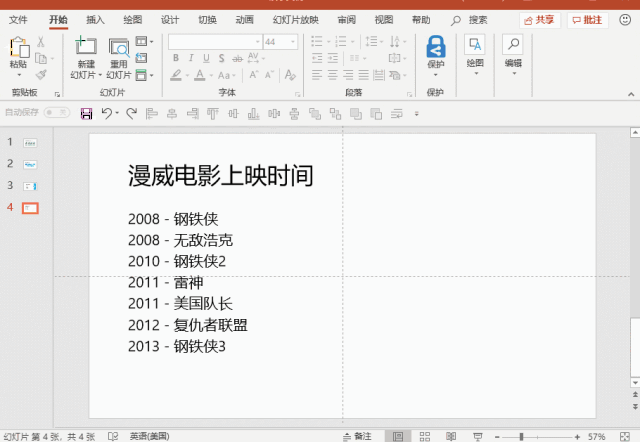Click the New Slide (新建幻灯片) icon
Image resolution: width=640 pixels, height=442 pixels.
pyautogui.click(x=86, y=46)
